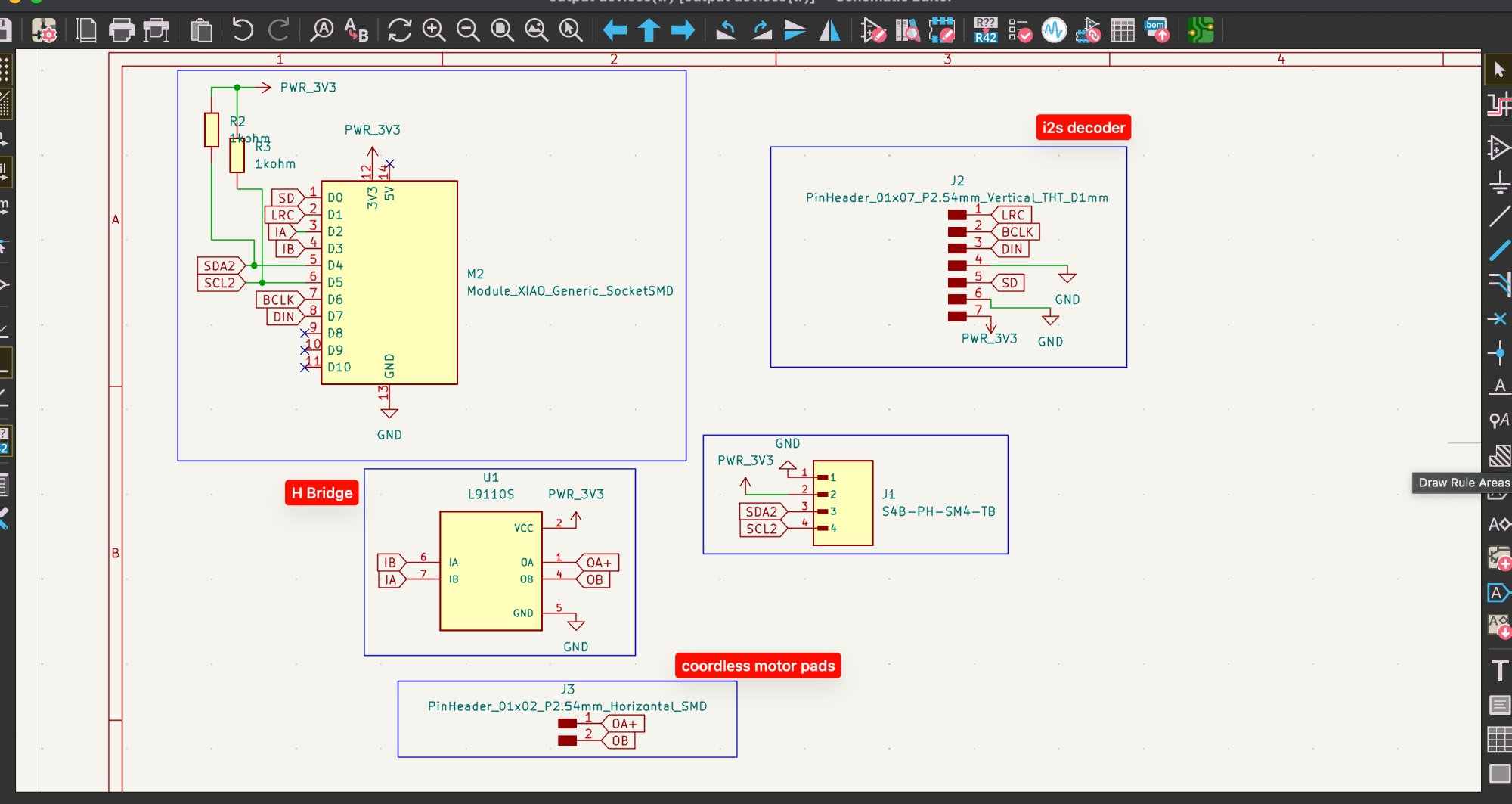
Task: Click the red 'H Bridge' label
Action: click(322, 493)
